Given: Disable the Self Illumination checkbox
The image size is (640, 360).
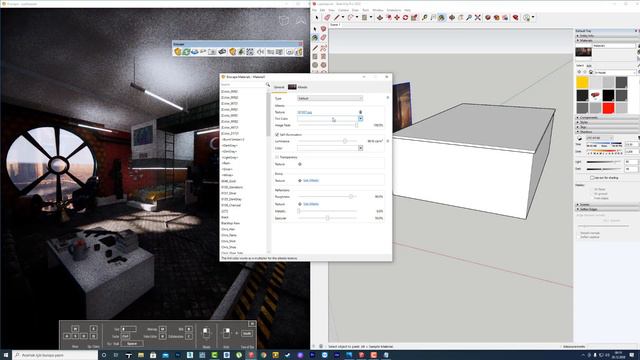Looking at the screenshot, I should pos(277,134).
